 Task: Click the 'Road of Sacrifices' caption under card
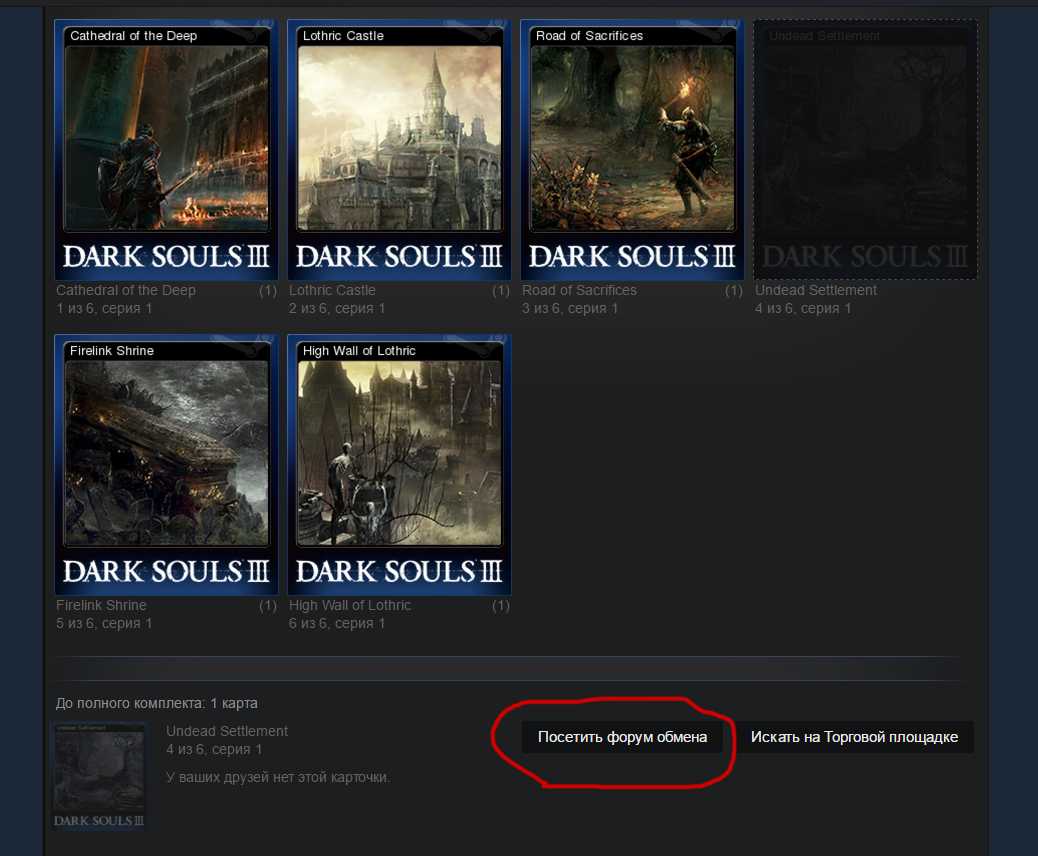[579, 290]
